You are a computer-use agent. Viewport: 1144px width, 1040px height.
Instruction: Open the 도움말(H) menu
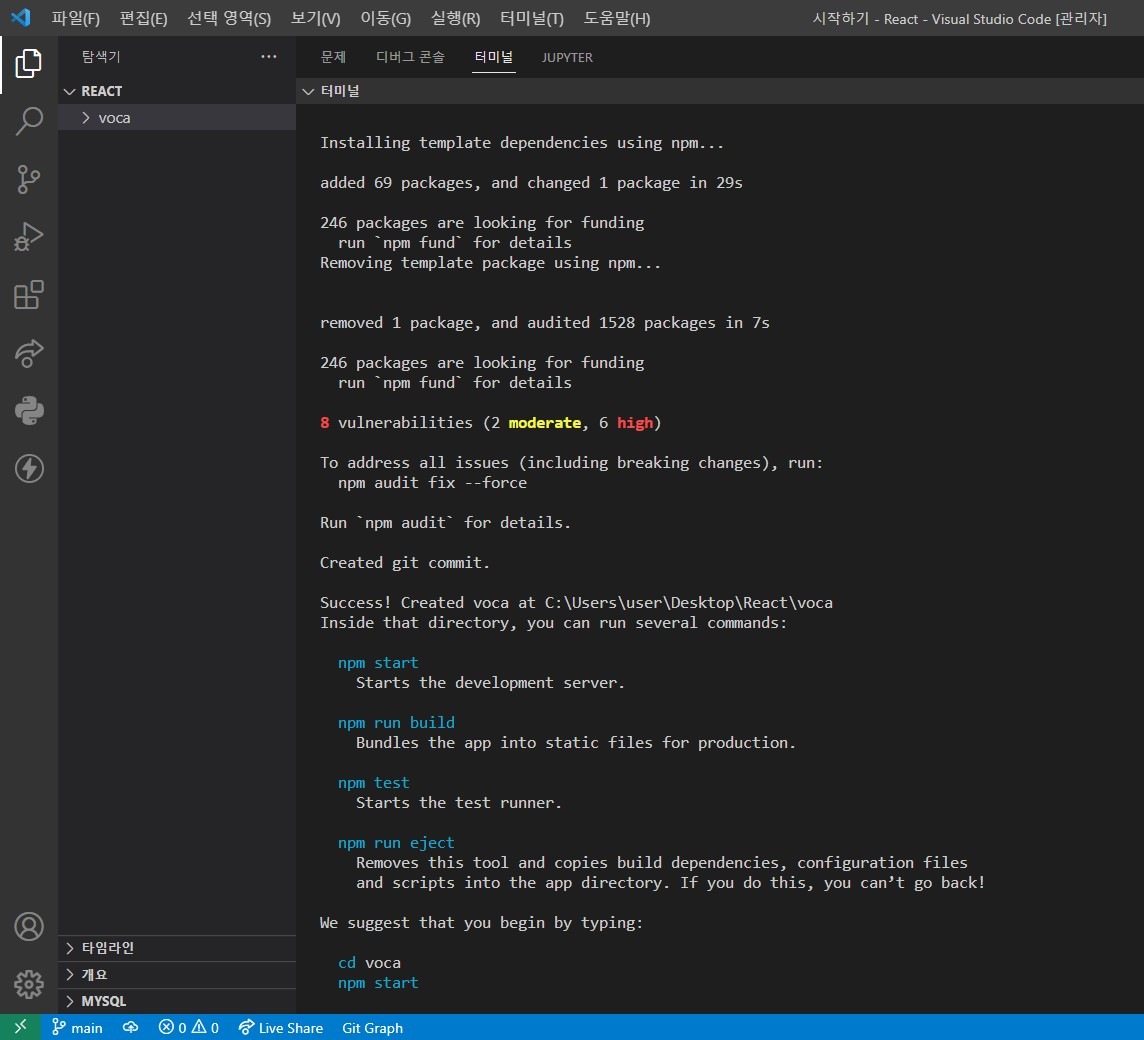point(617,18)
